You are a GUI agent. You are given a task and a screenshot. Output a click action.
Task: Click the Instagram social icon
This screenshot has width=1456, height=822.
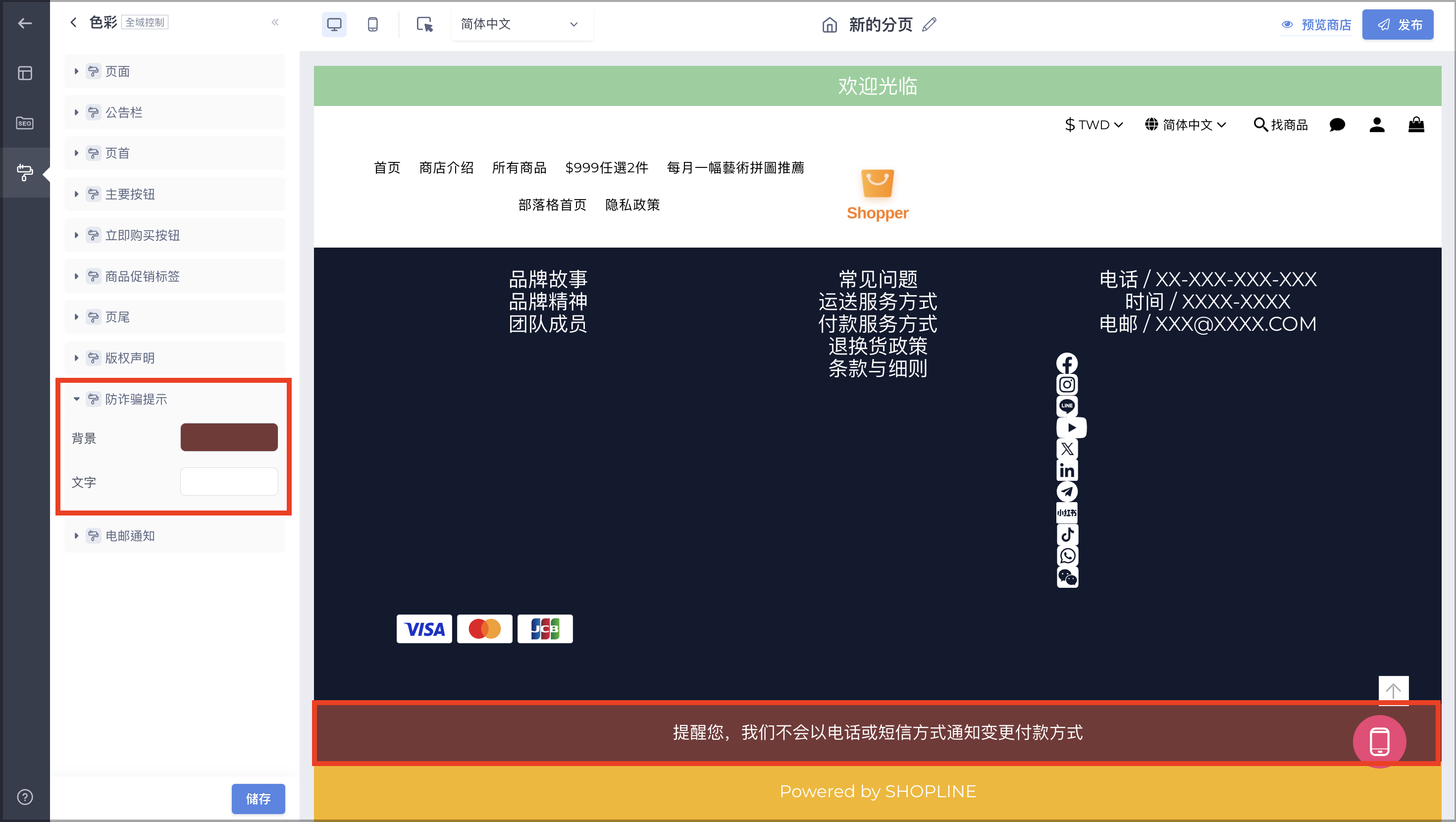pyautogui.click(x=1067, y=385)
